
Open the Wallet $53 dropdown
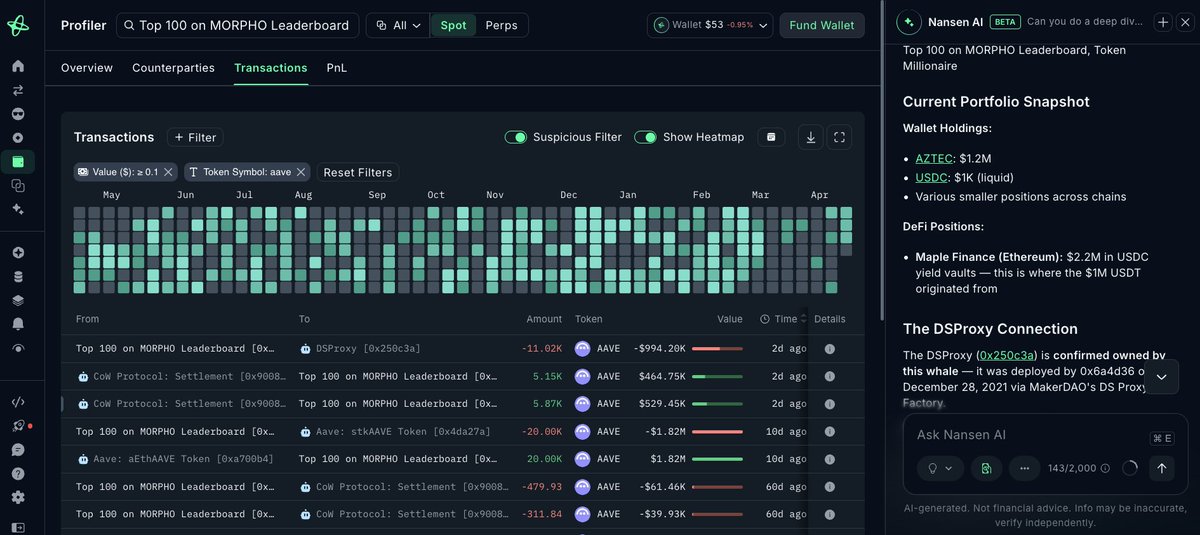click(x=710, y=25)
